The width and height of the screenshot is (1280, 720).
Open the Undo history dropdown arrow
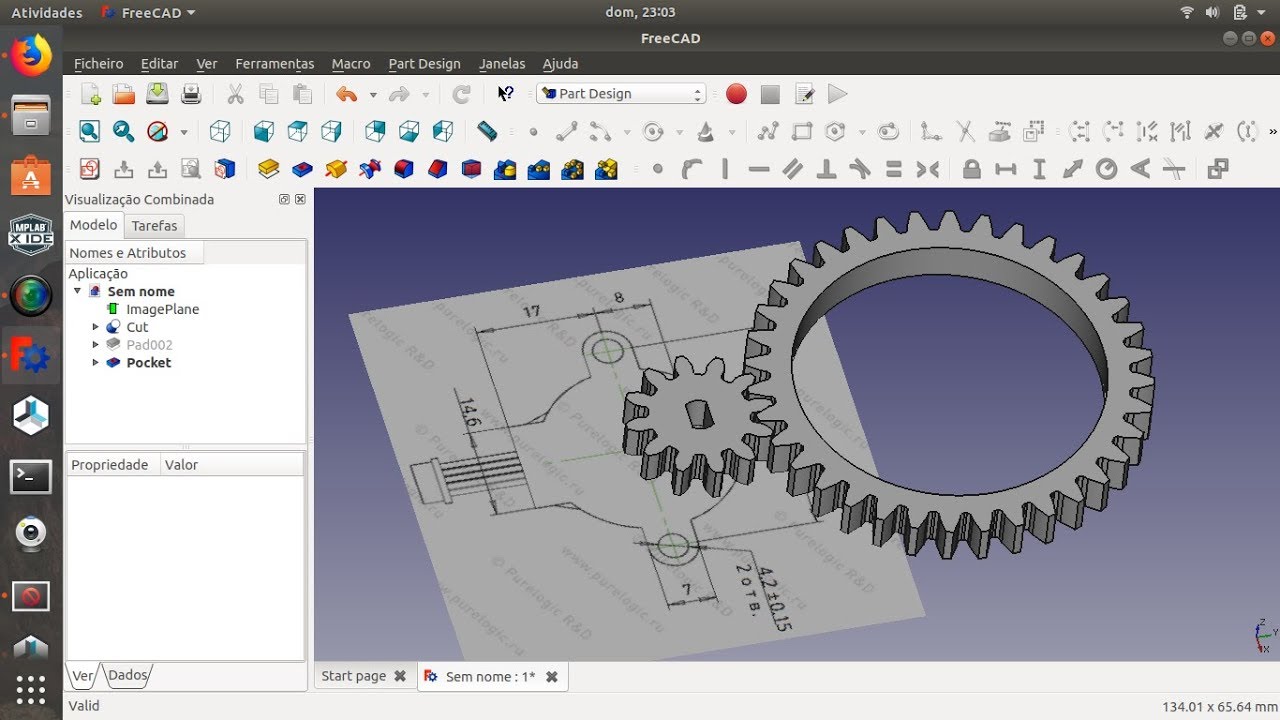point(373,95)
